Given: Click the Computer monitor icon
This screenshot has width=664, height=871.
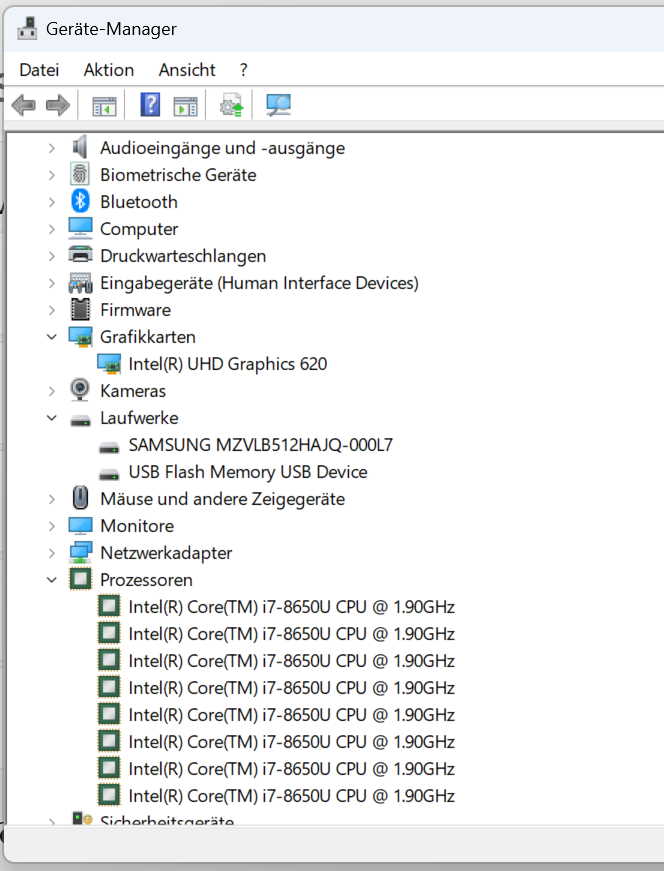Looking at the screenshot, I should tap(80, 228).
